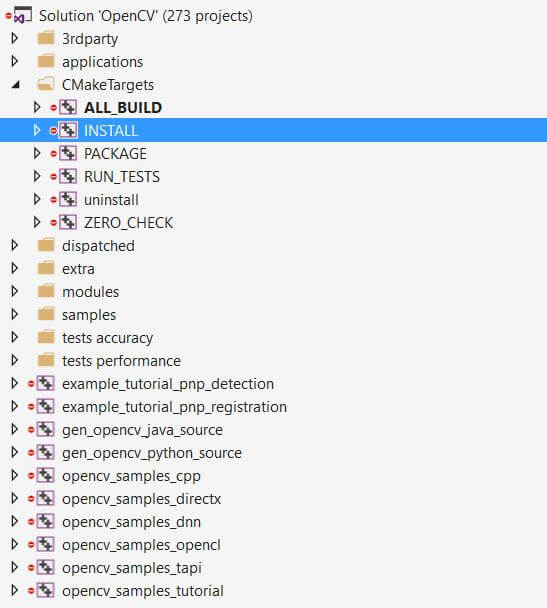Expand the tests performance folder
Image resolution: width=547 pixels, height=608 pixels.
(x=15, y=361)
